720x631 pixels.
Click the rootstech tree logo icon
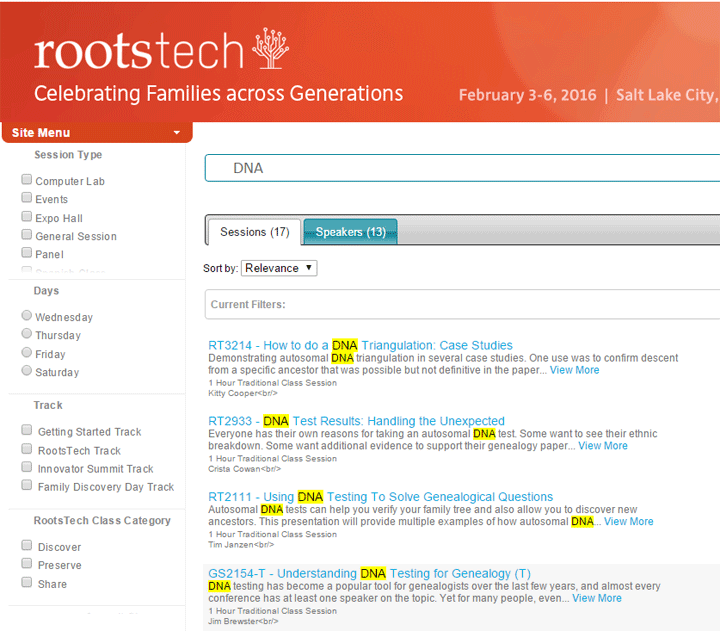[x=270, y=48]
